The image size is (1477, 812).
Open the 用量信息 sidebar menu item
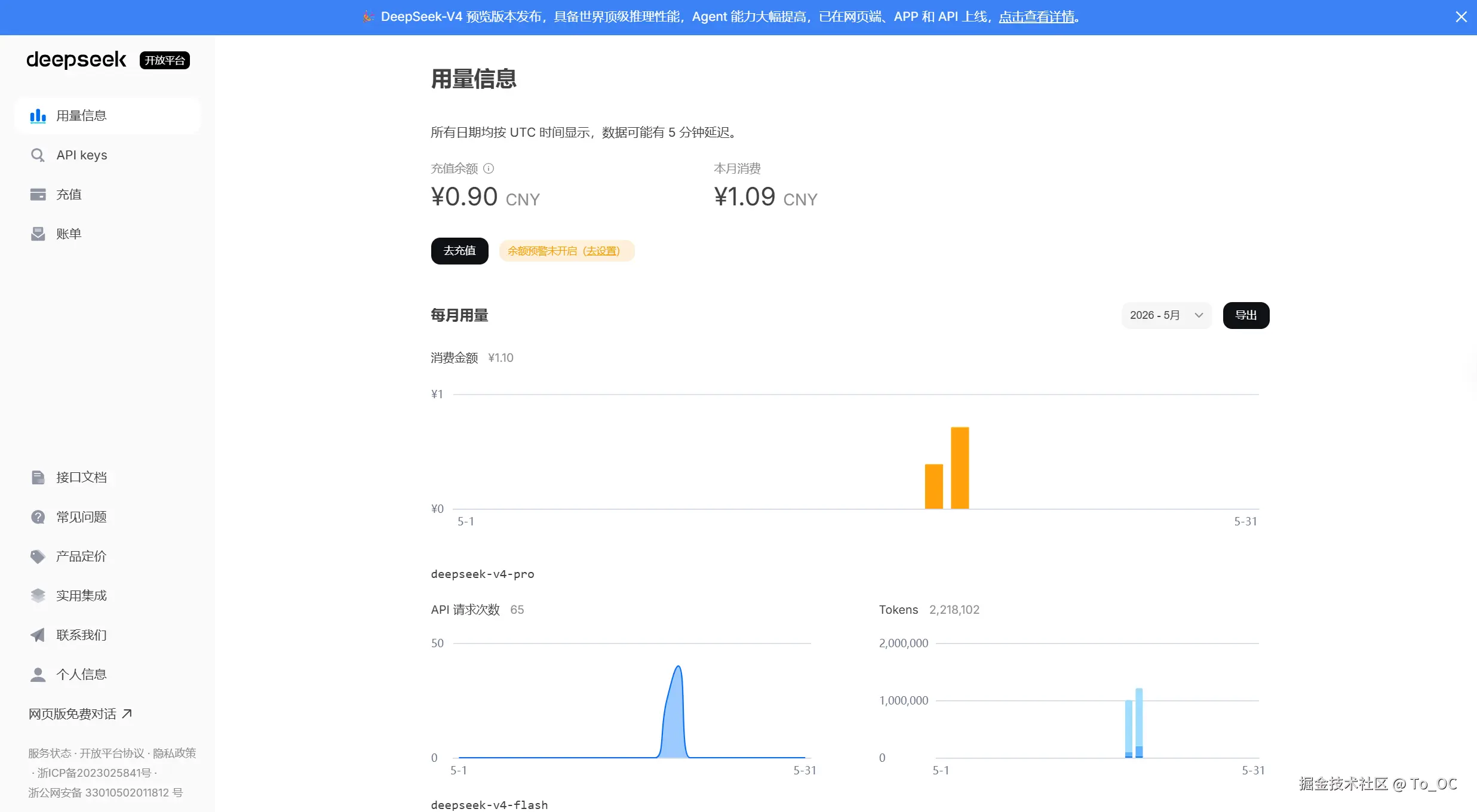coord(108,116)
